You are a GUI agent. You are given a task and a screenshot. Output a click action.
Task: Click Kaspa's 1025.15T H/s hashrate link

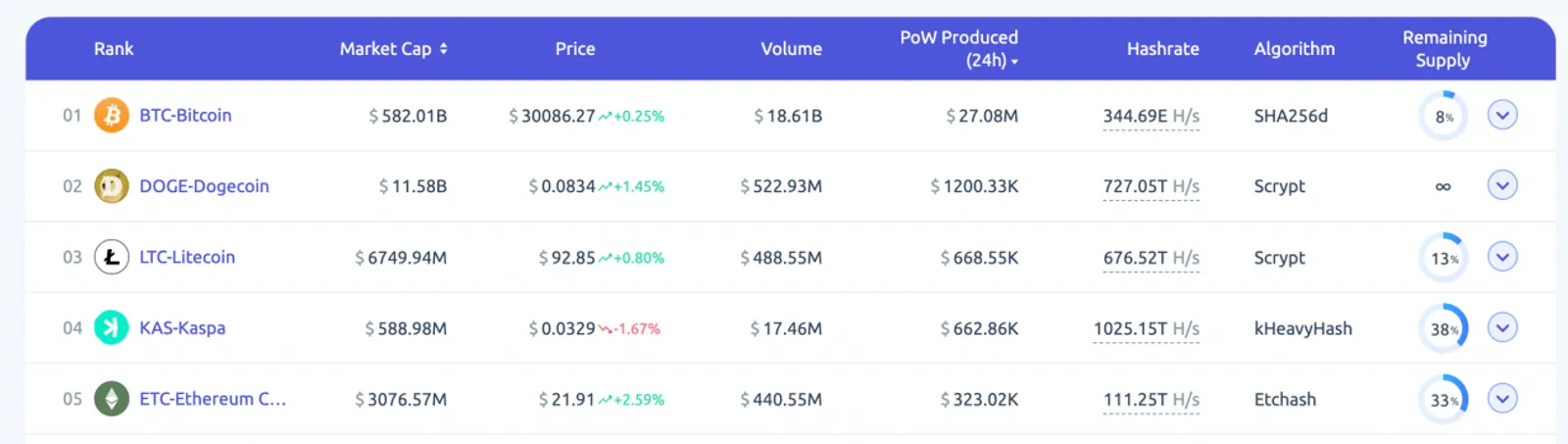tap(1146, 329)
